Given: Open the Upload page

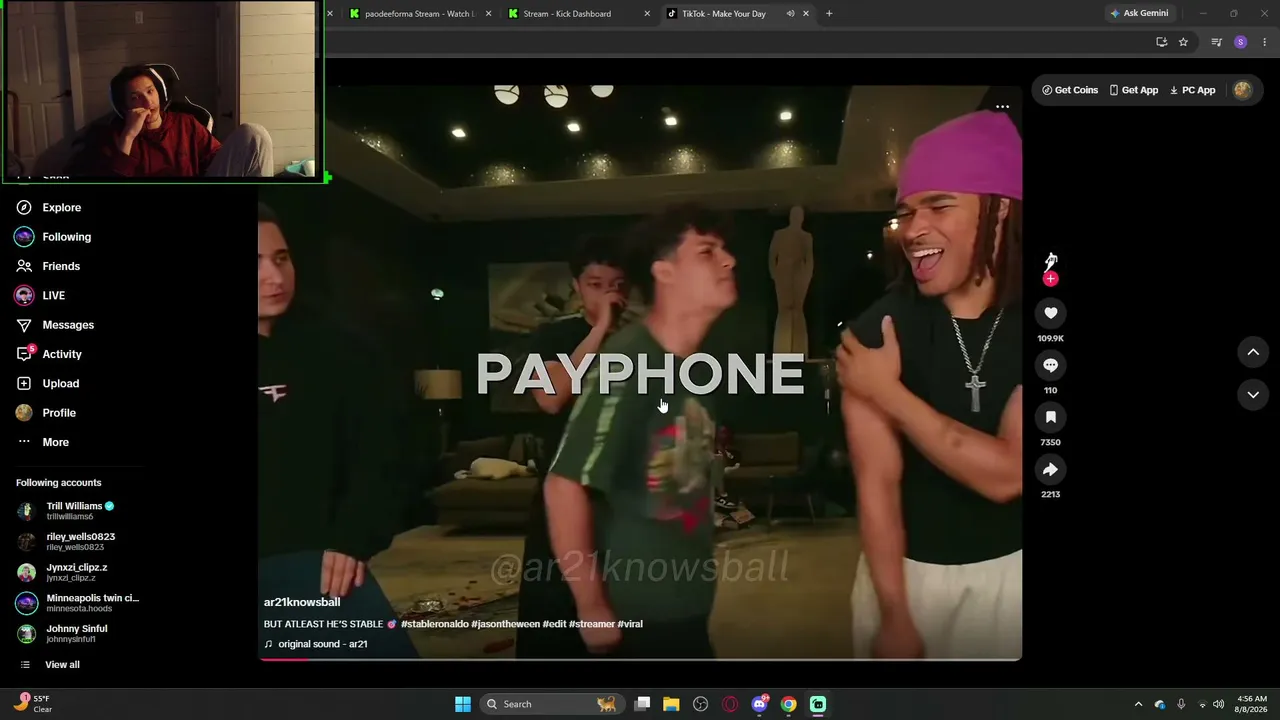Looking at the screenshot, I should pos(49,384).
